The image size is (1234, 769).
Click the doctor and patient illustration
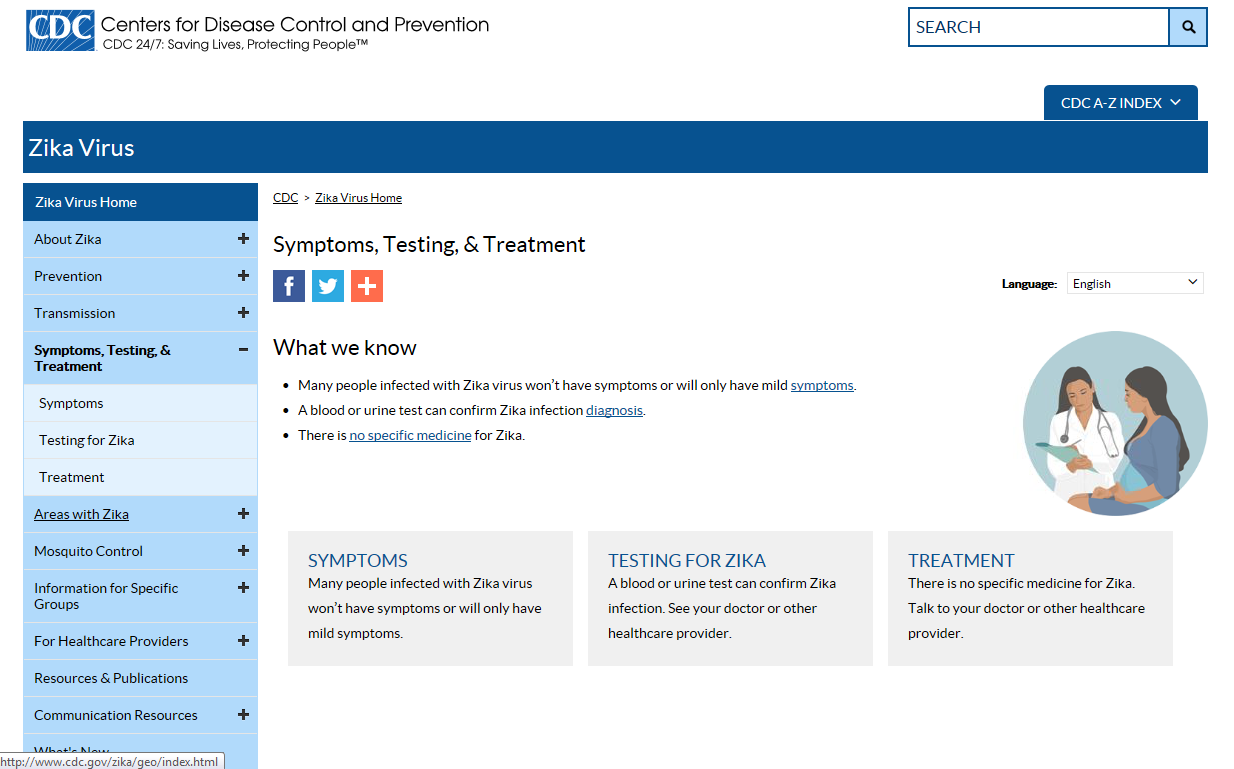pos(1115,424)
